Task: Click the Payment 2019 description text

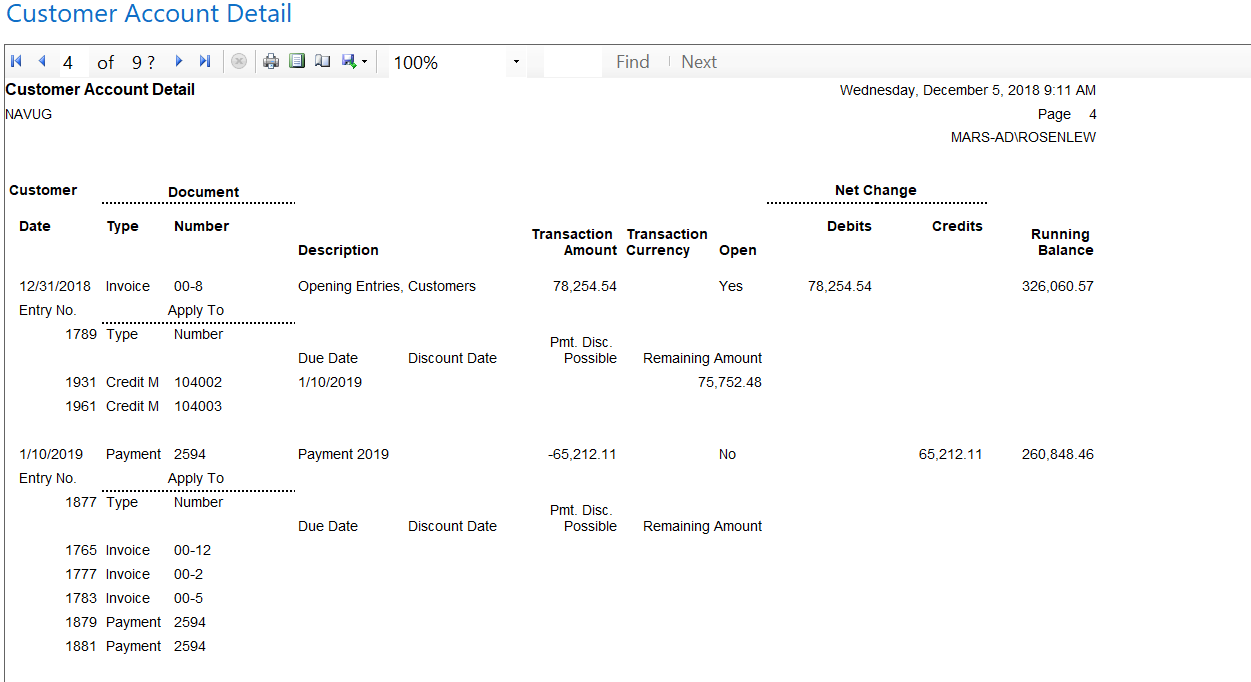Action: tap(343, 454)
